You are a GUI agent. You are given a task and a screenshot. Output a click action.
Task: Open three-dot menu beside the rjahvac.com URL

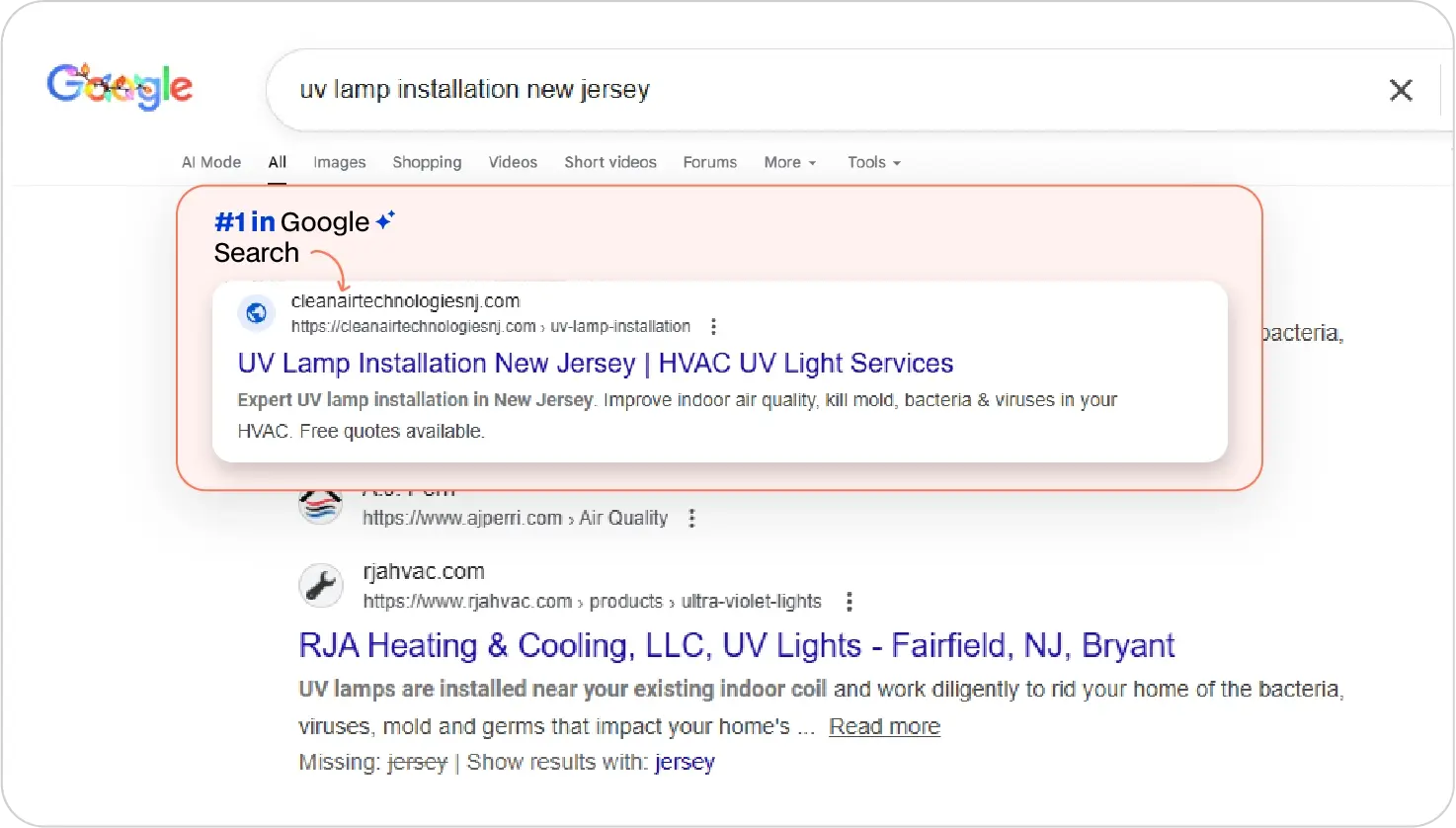(x=849, y=602)
